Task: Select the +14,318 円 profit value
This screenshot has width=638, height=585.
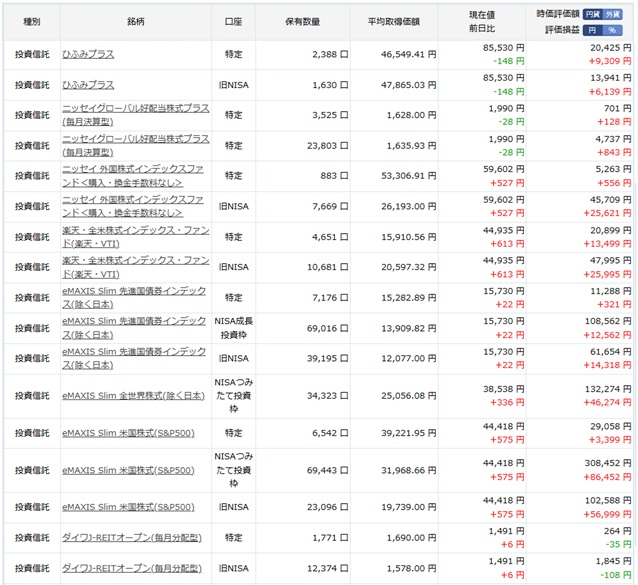Action: click(607, 365)
